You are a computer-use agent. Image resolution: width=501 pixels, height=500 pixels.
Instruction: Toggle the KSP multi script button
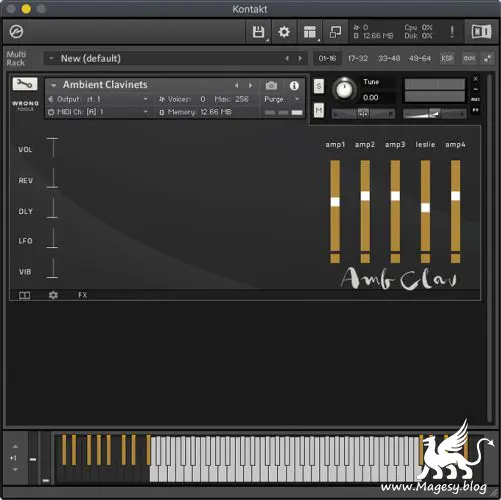(x=447, y=59)
